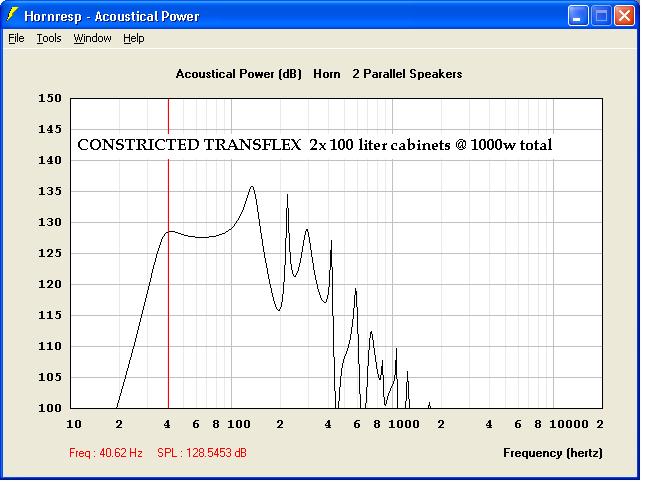Click the 150 dB y-axis label
This screenshot has height=483, width=645.
pyautogui.click(x=50, y=98)
